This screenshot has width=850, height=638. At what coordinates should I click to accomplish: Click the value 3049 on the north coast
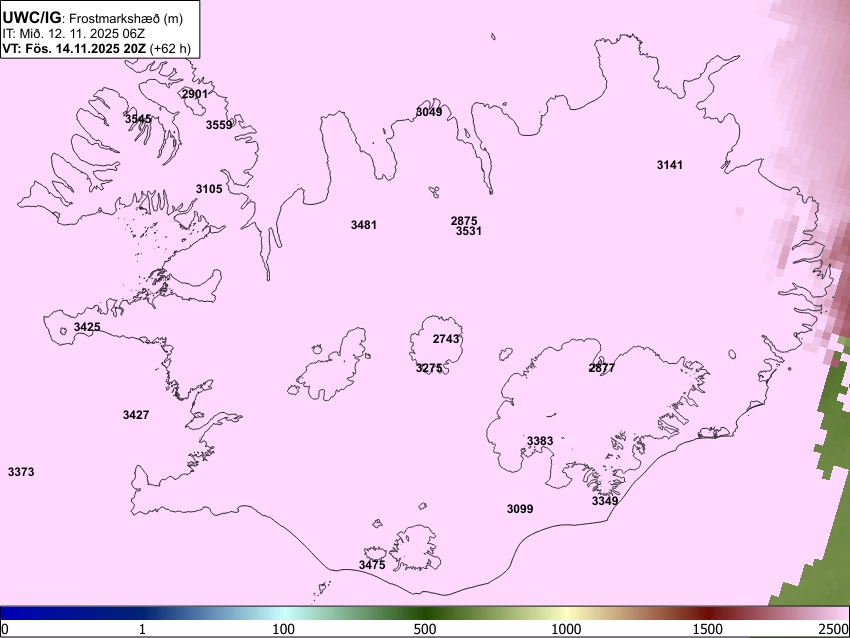coord(429,112)
